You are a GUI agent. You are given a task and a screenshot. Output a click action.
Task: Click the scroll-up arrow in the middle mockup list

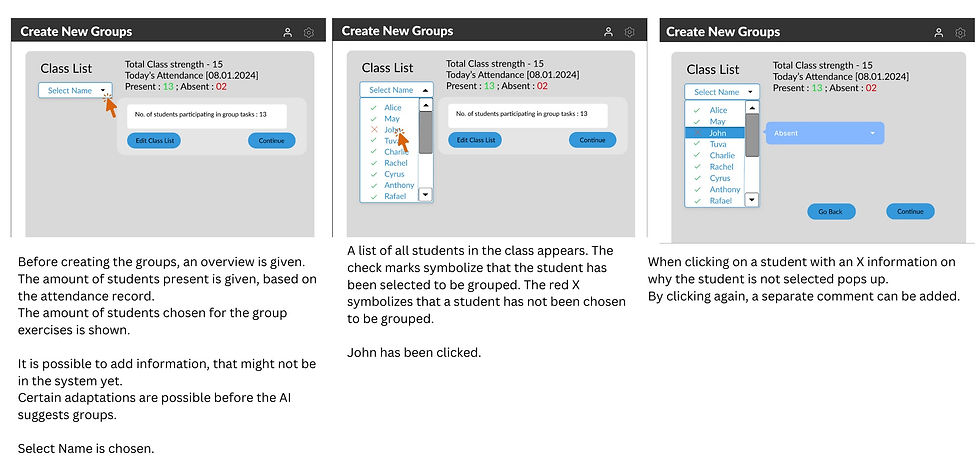click(x=426, y=106)
